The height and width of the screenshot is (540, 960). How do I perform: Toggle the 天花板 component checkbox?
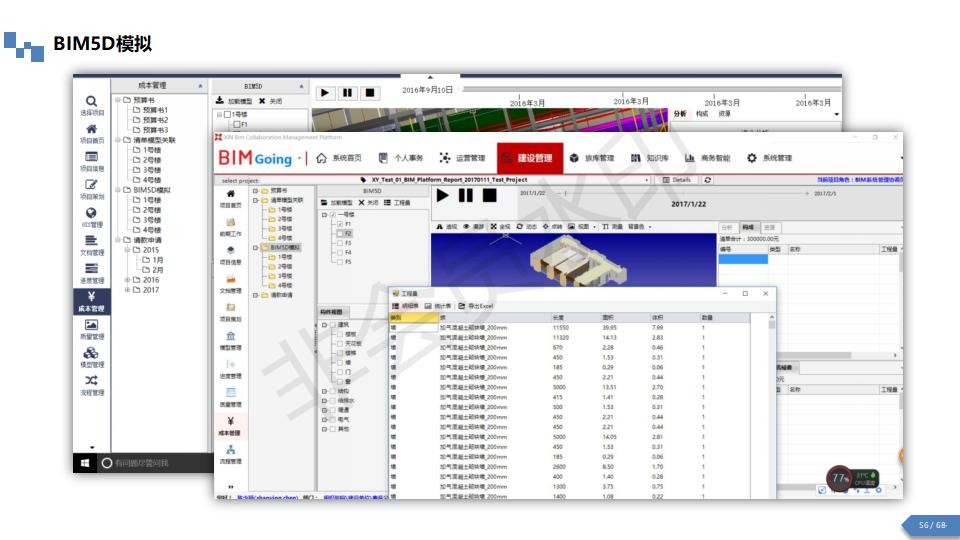(340, 343)
